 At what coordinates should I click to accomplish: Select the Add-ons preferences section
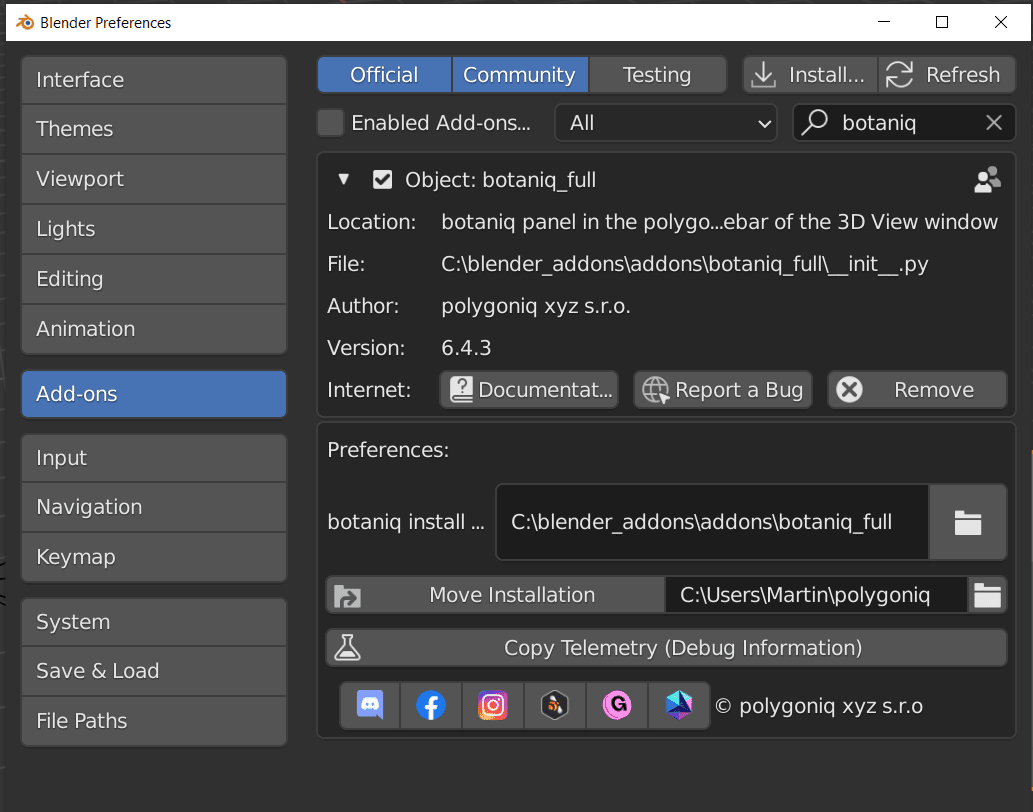(x=154, y=394)
